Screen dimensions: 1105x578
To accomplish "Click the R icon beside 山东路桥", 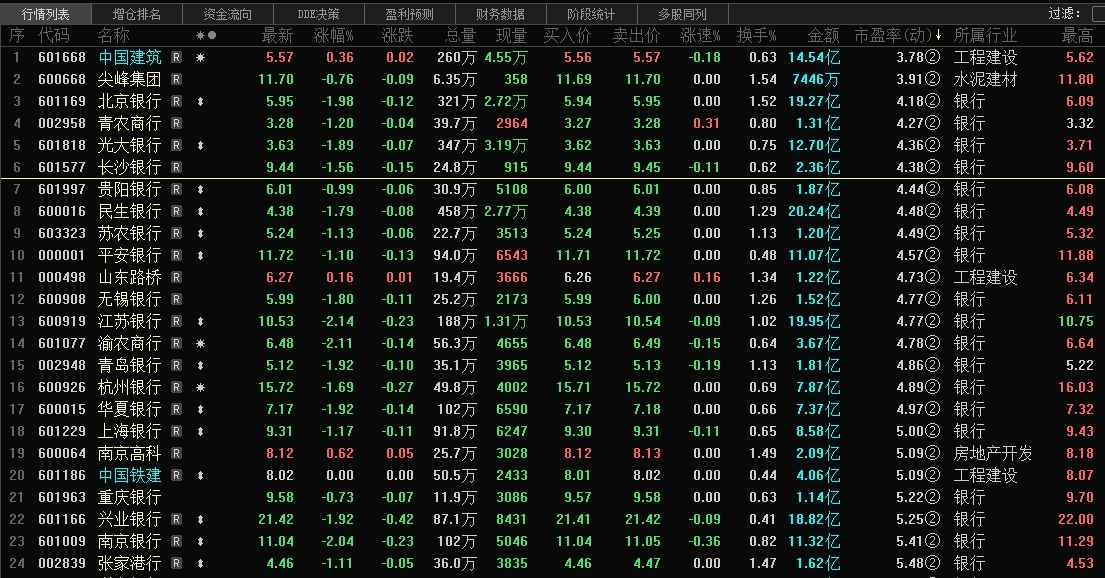I will tap(176, 278).
